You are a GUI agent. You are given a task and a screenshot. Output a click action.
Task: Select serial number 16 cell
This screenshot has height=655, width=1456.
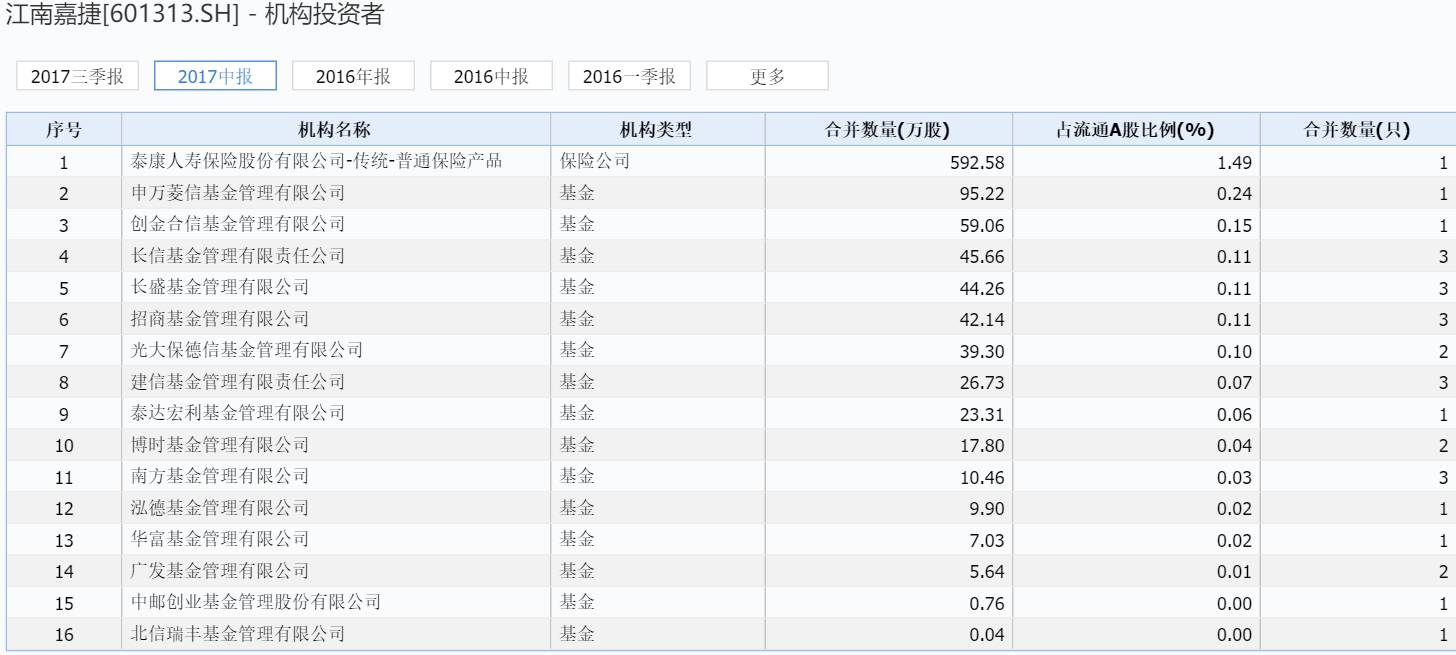point(64,635)
